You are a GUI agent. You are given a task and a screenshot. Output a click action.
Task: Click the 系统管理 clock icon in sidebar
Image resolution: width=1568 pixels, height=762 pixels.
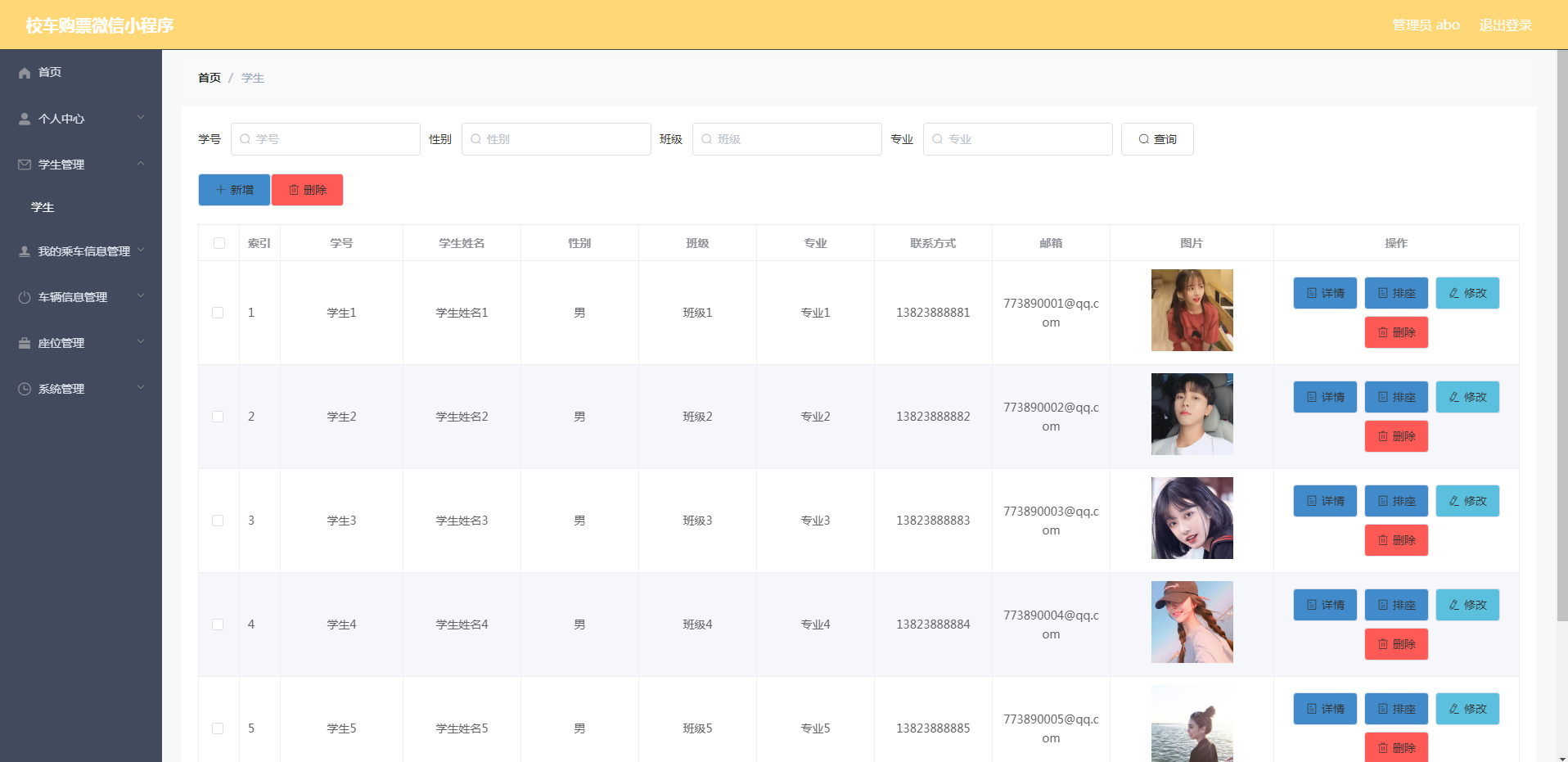24,389
